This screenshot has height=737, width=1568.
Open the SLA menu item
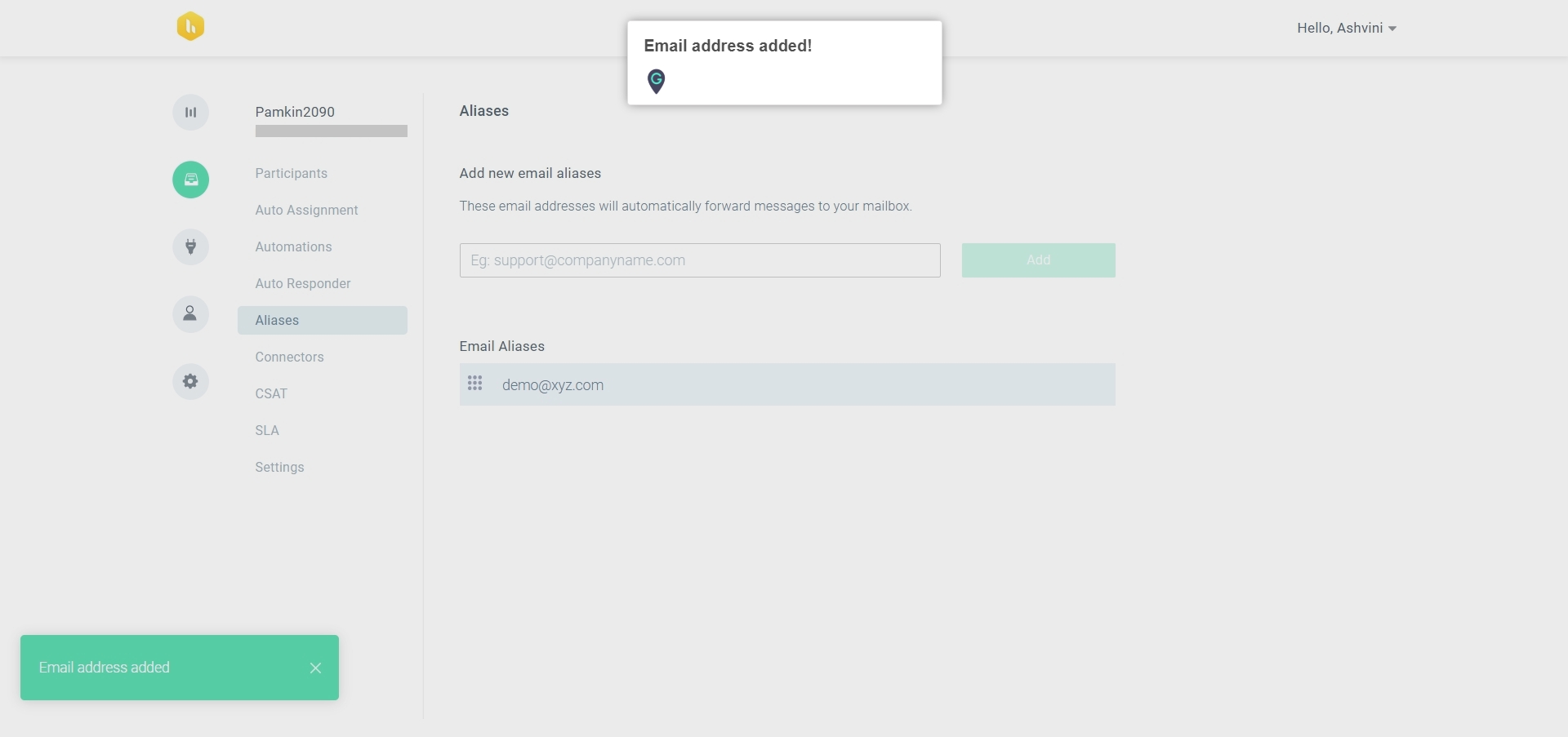[267, 430]
